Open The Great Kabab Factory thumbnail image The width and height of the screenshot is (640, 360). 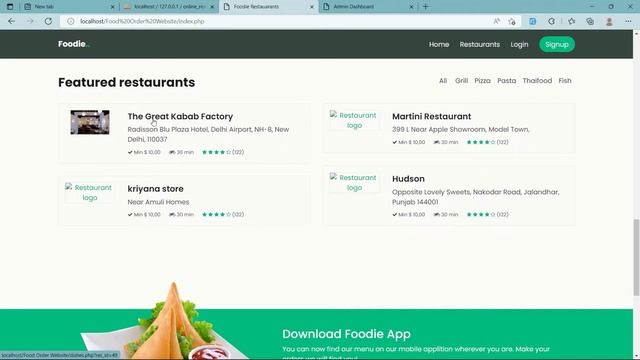click(x=90, y=122)
